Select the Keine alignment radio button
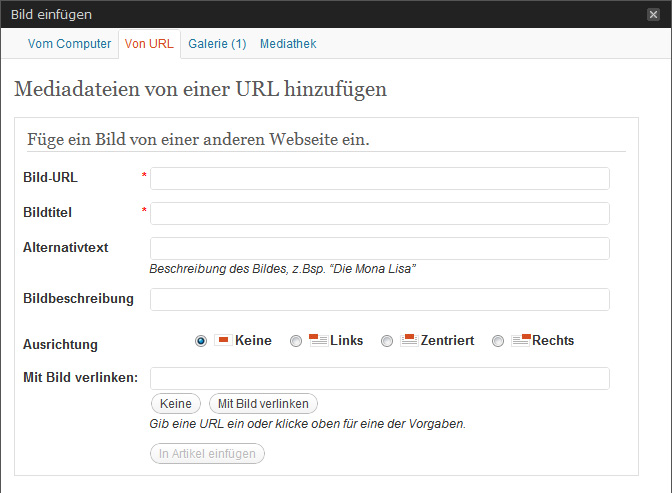This screenshot has height=493, width=672. (x=201, y=341)
